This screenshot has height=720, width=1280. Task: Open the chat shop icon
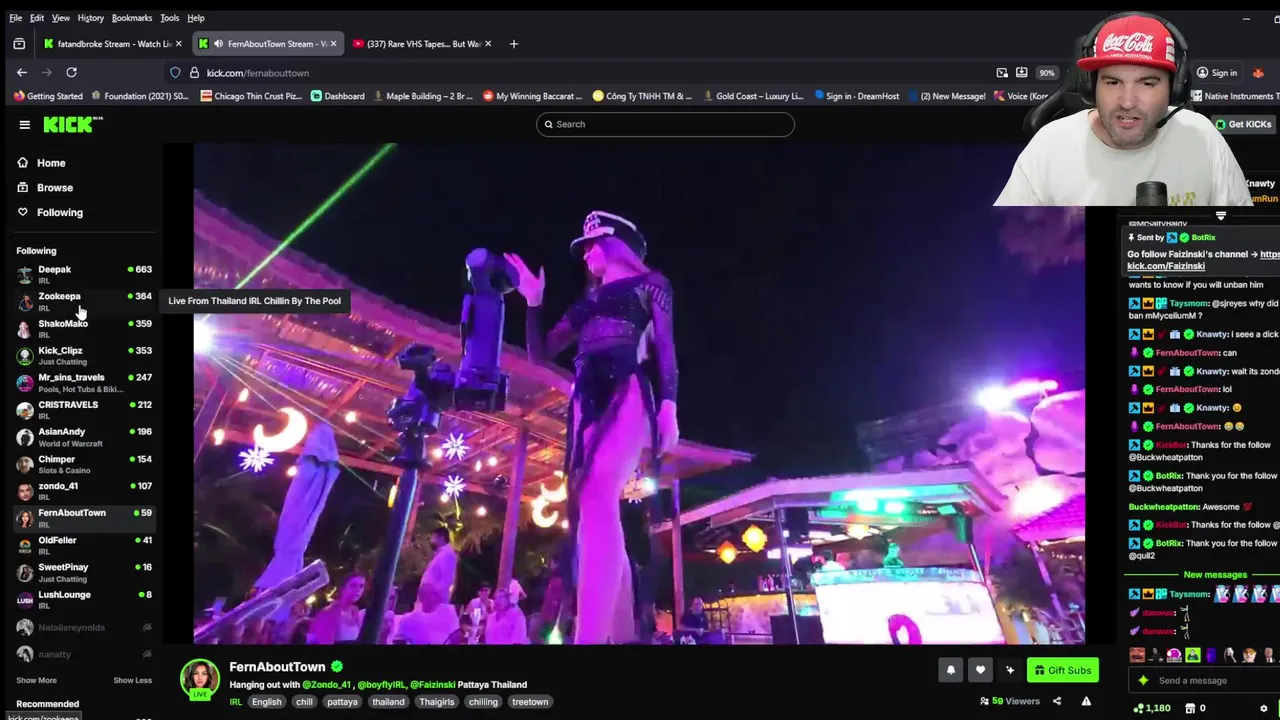(1190, 708)
